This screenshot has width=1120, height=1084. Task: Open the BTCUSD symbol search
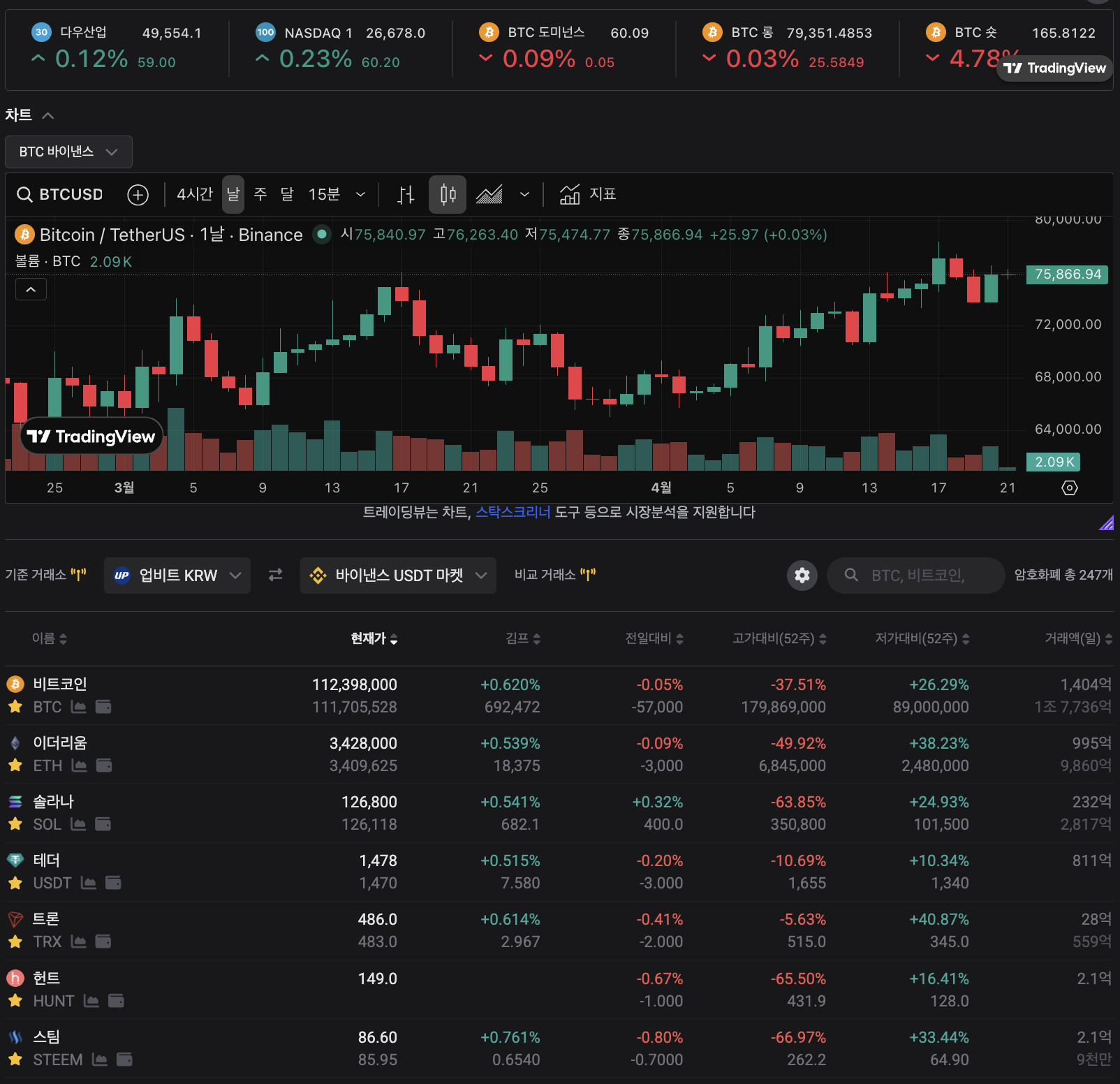pos(60,194)
